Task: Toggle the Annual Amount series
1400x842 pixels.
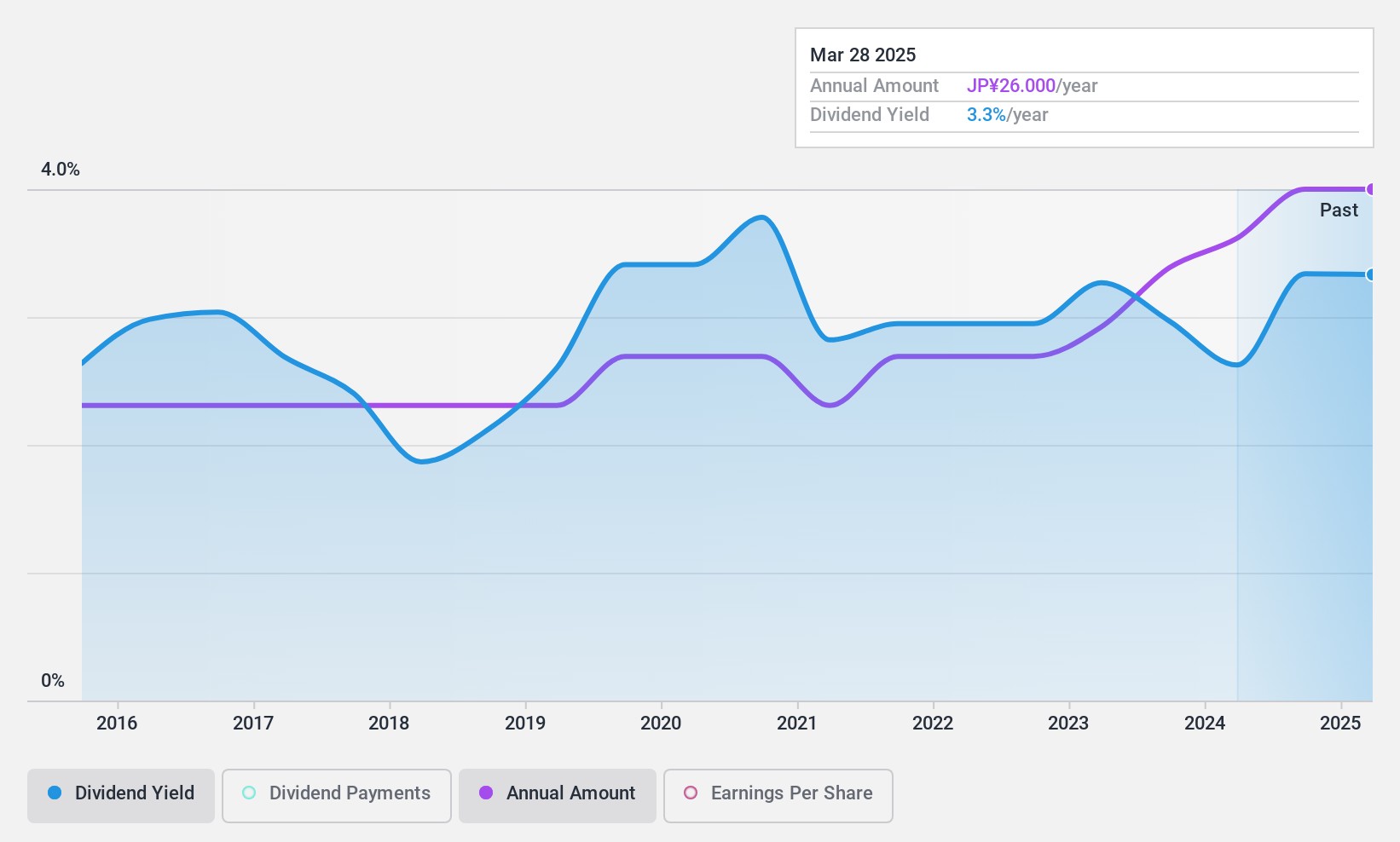Action: 558,795
